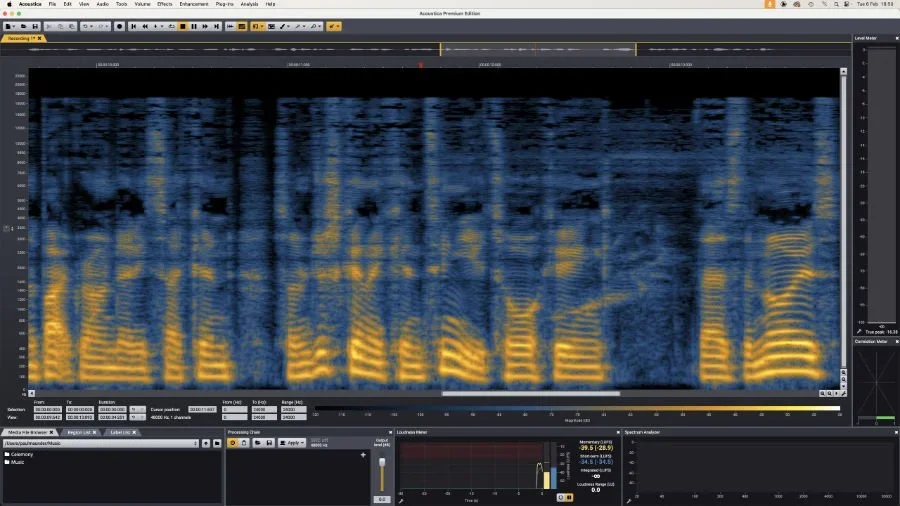Click the Cut scissors icon
The image size is (900, 506).
point(49,26)
